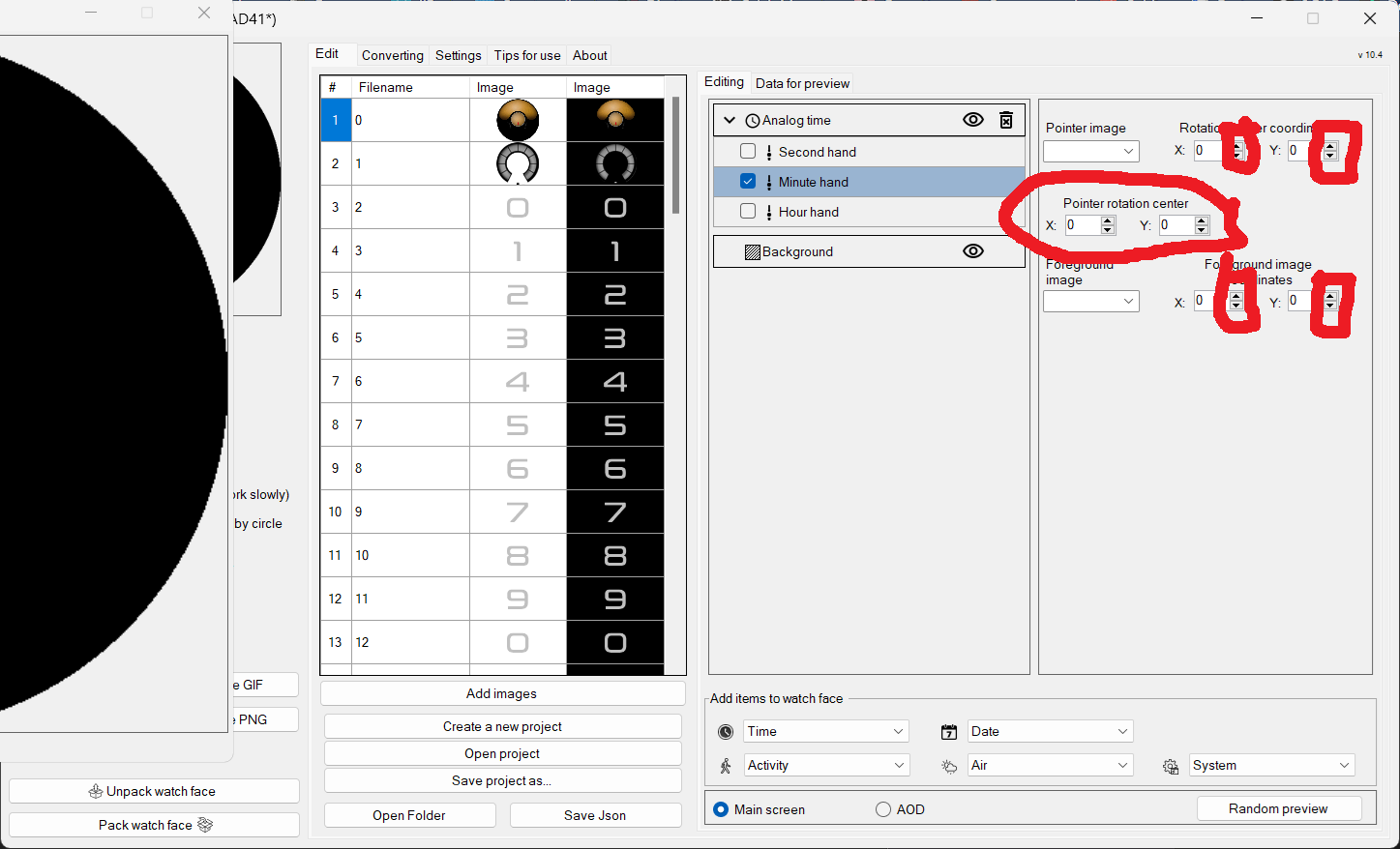Screen dimensions: 1400x849
Task: Open the Settings tab
Action: pyautogui.click(x=459, y=55)
